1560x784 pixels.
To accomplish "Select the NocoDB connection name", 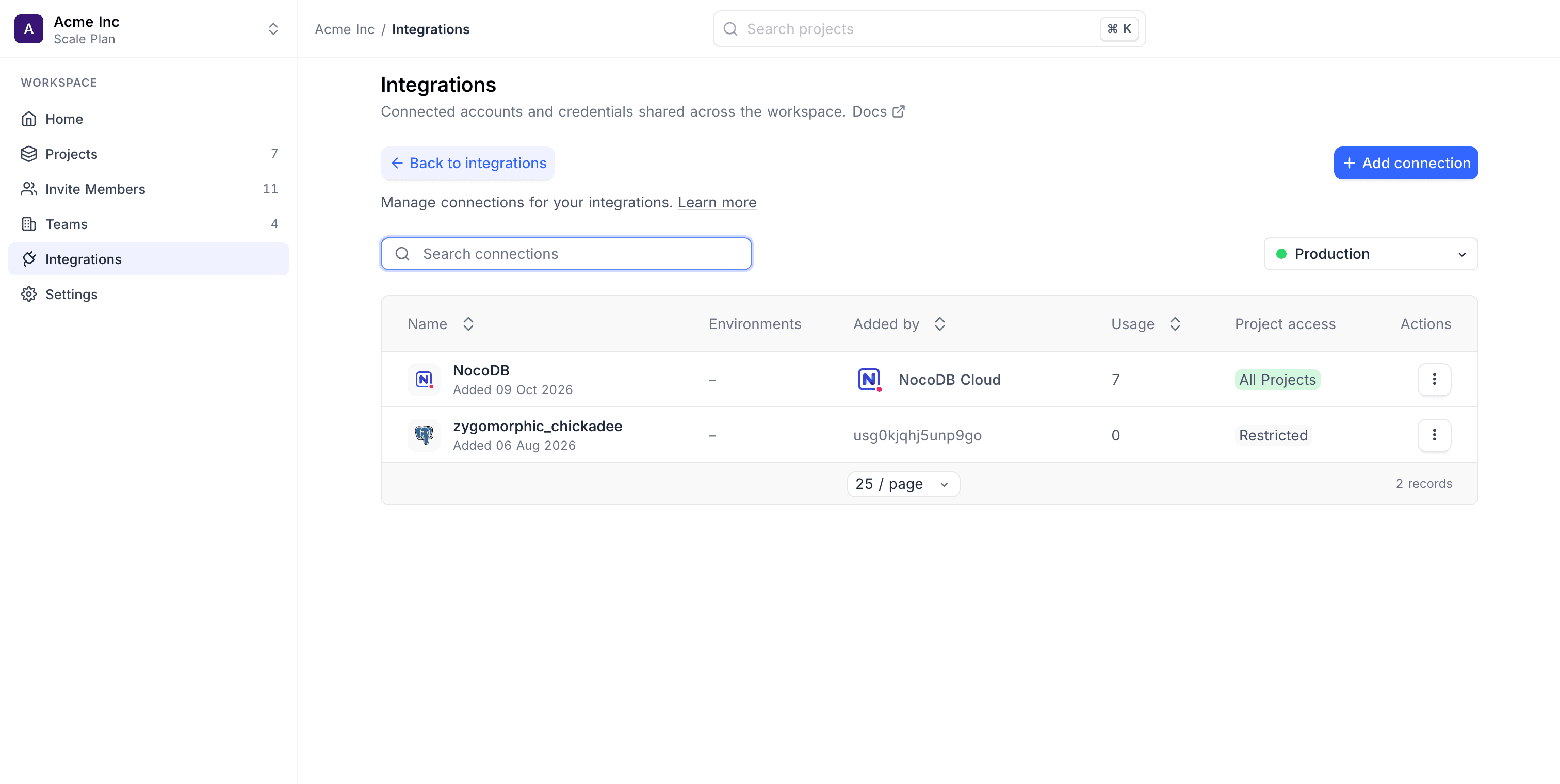I will [481, 370].
